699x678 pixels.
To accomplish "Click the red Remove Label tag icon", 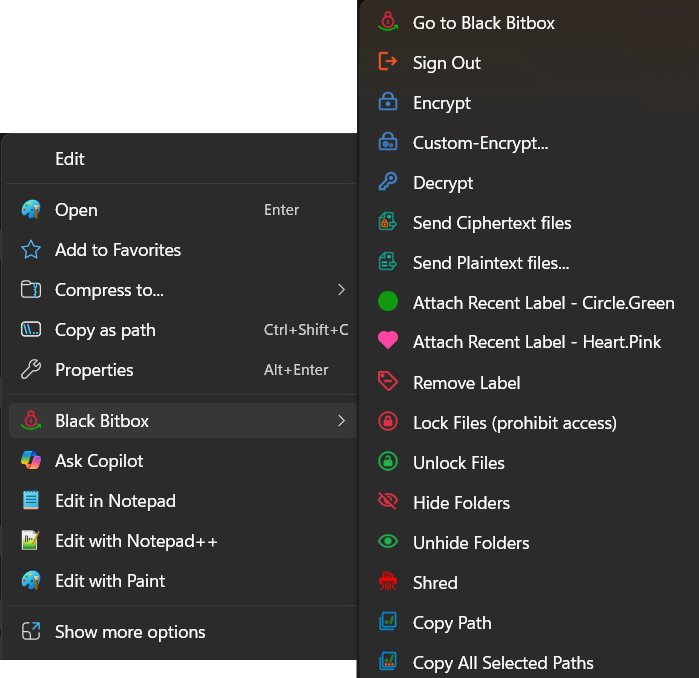I will [x=388, y=381].
